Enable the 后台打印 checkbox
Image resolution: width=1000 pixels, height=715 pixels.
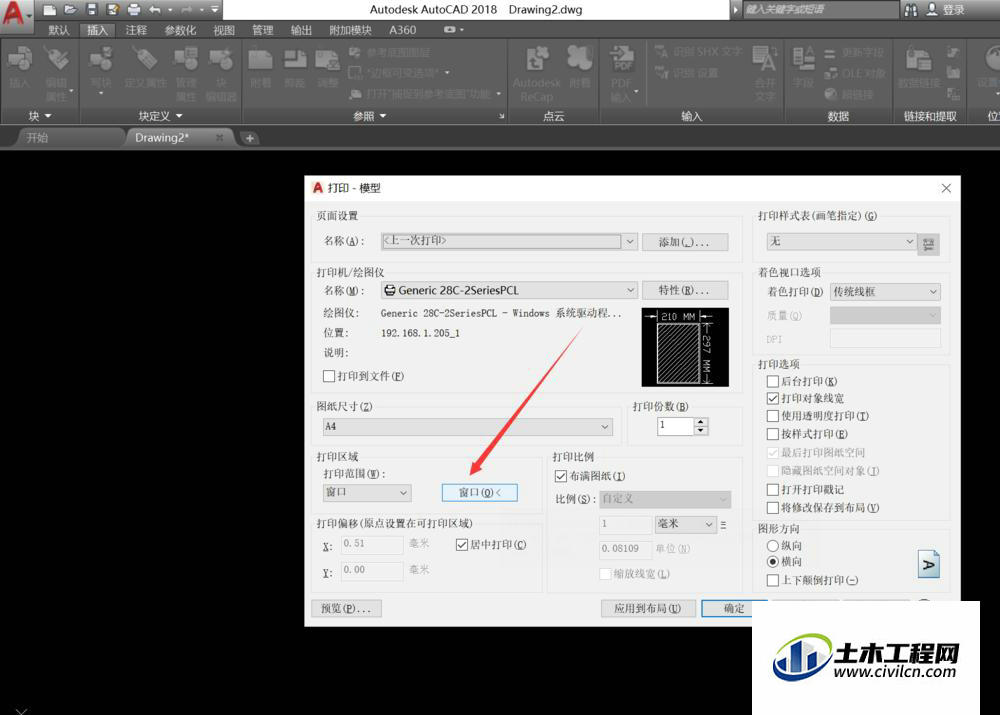pyautogui.click(x=772, y=381)
